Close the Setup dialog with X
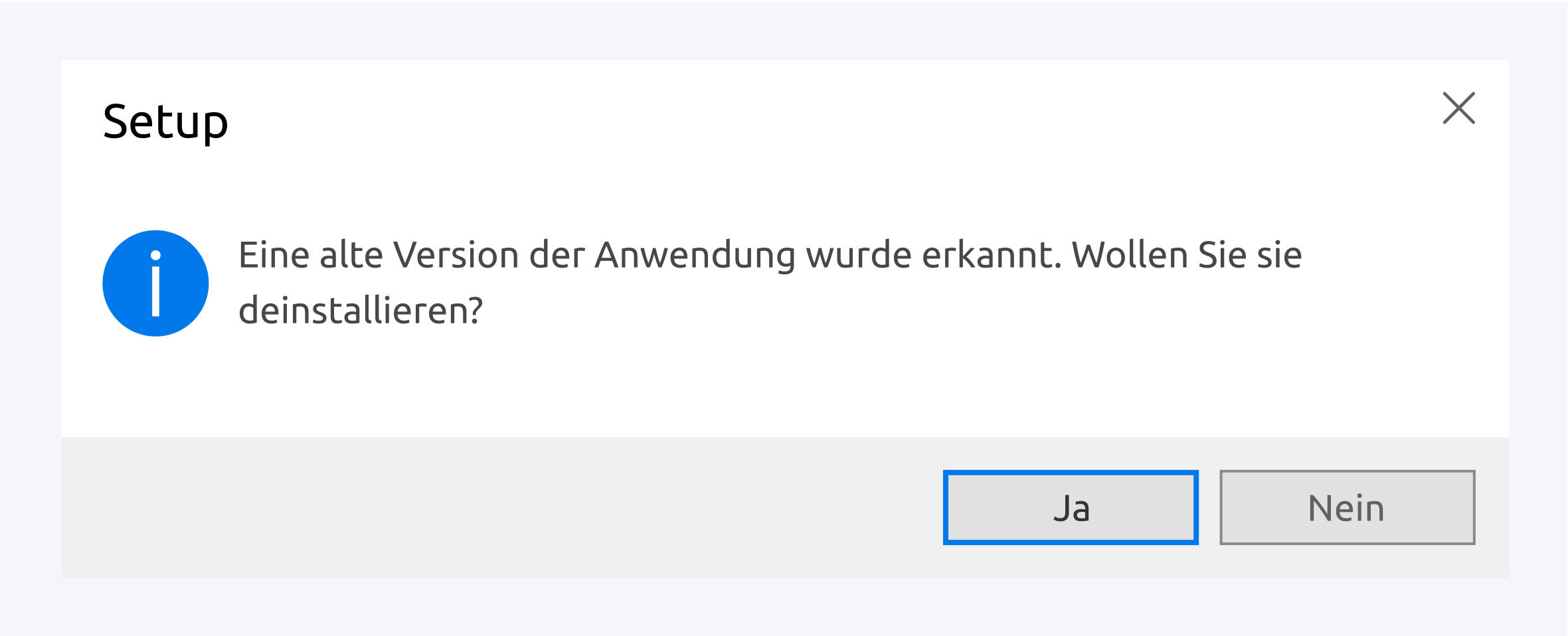This screenshot has width=1568, height=636. pyautogui.click(x=1458, y=108)
